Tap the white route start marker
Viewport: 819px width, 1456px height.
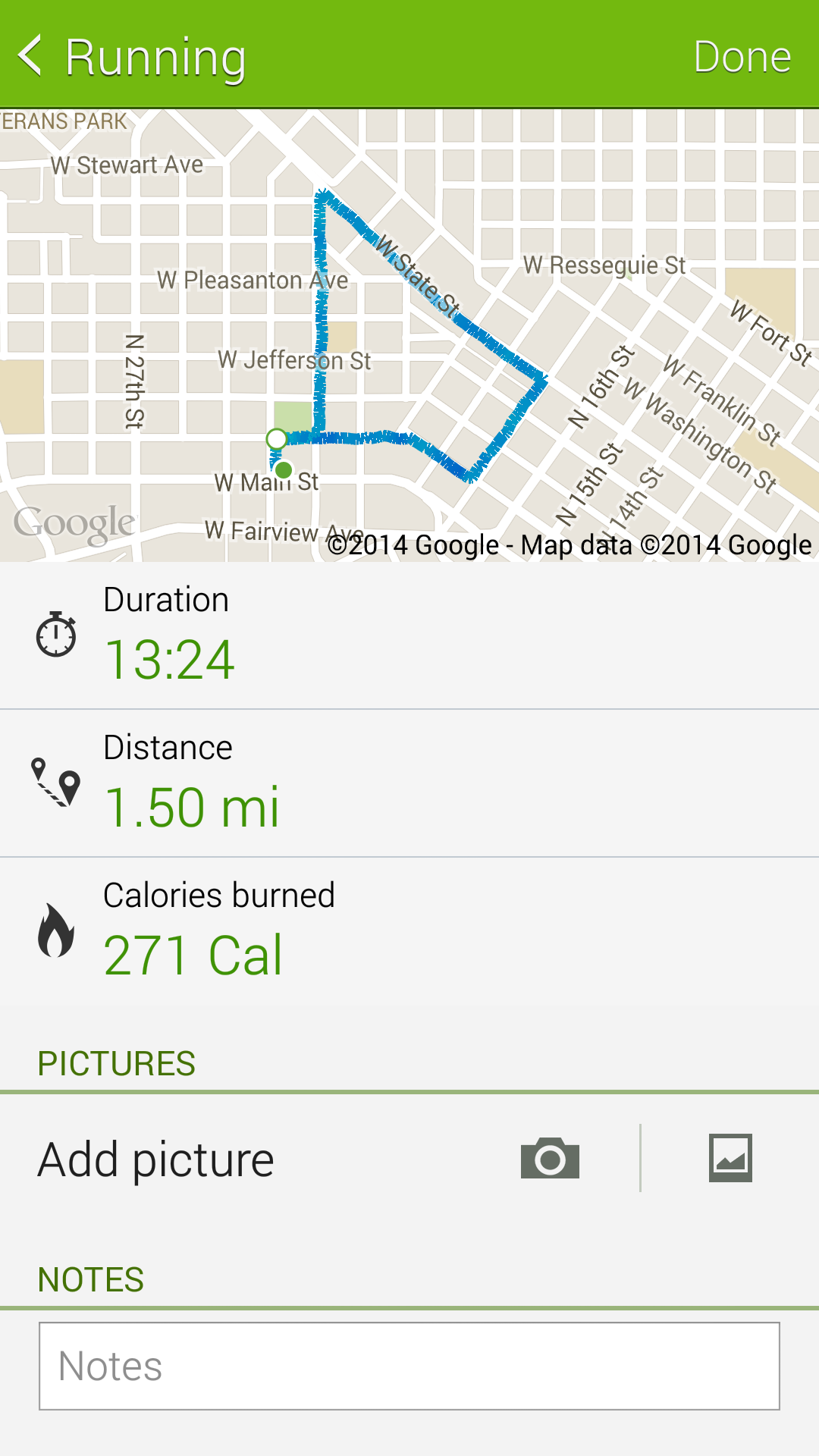(x=277, y=438)
